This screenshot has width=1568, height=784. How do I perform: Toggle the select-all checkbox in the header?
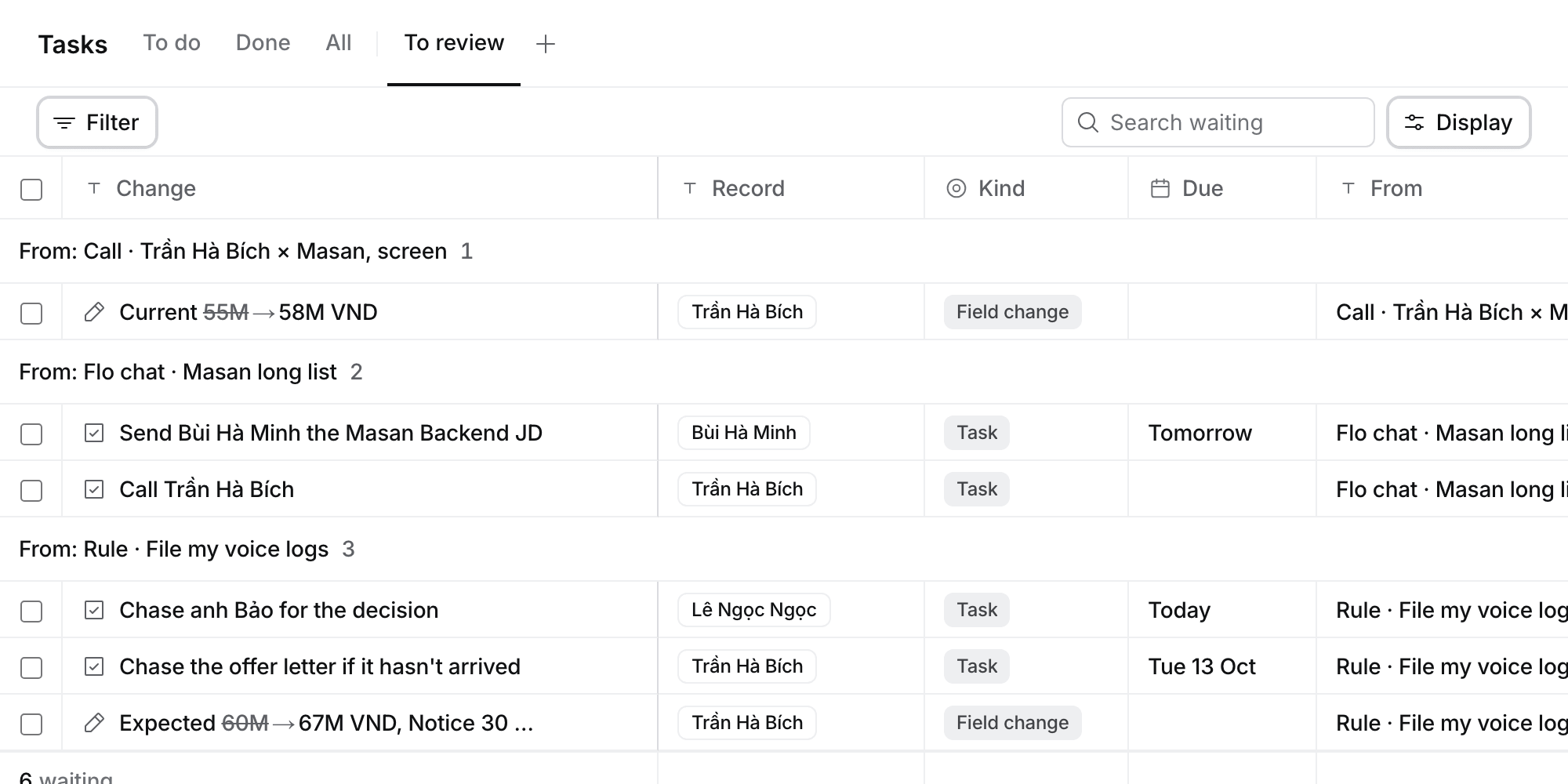tap(31, 190)
